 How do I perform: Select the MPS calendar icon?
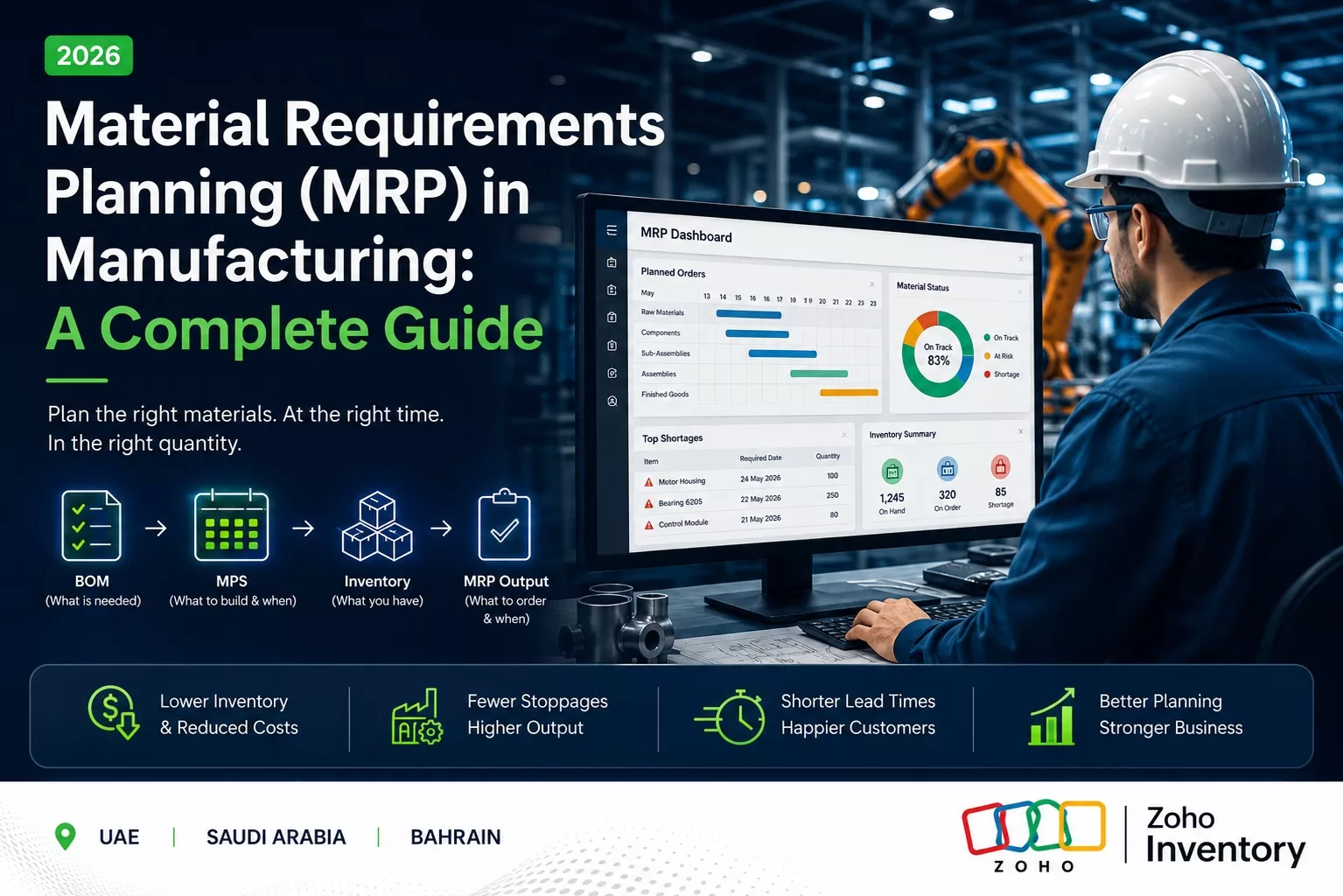pos(231,525)
